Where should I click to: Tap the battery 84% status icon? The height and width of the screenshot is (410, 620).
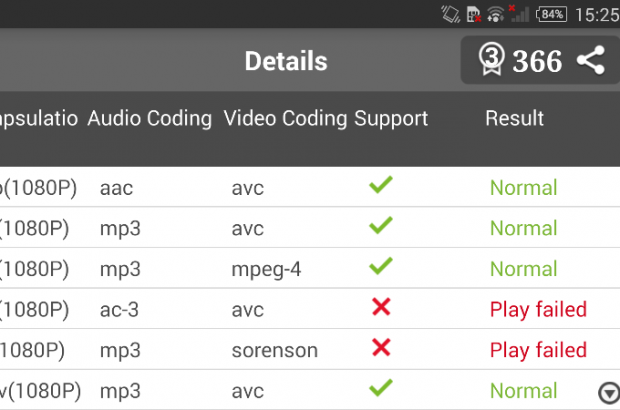click(x=552, y=14)
